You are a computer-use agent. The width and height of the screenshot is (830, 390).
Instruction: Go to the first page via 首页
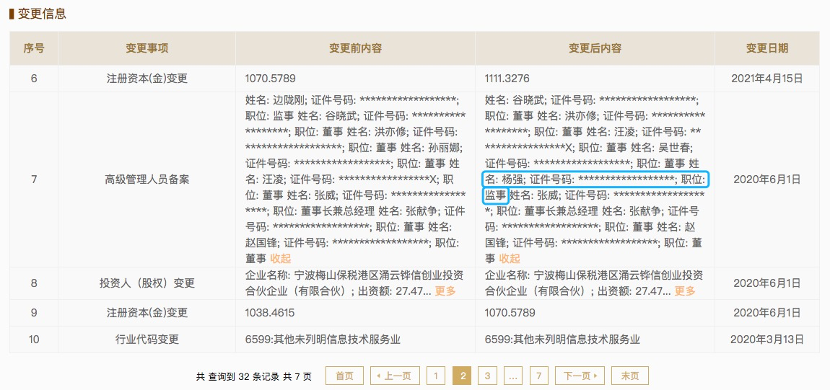(344, 376)
